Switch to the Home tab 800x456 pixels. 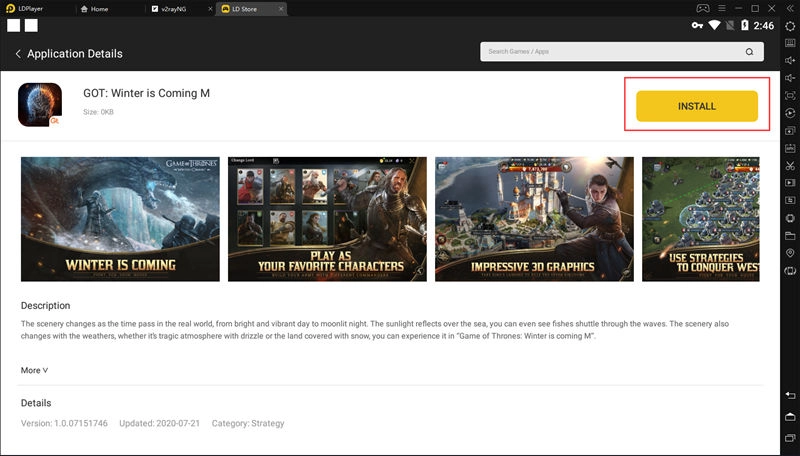[x=110, y=8]
